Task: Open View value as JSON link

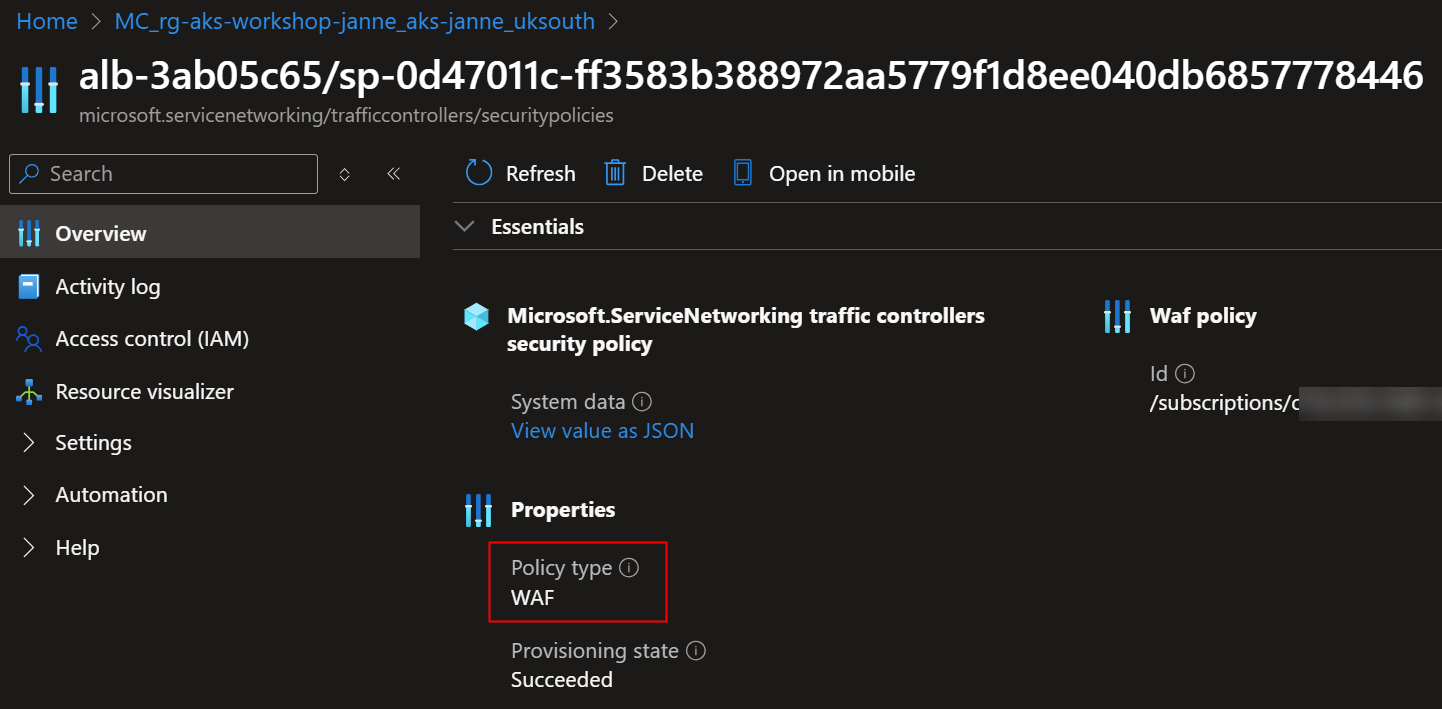Action: point(602,430)
